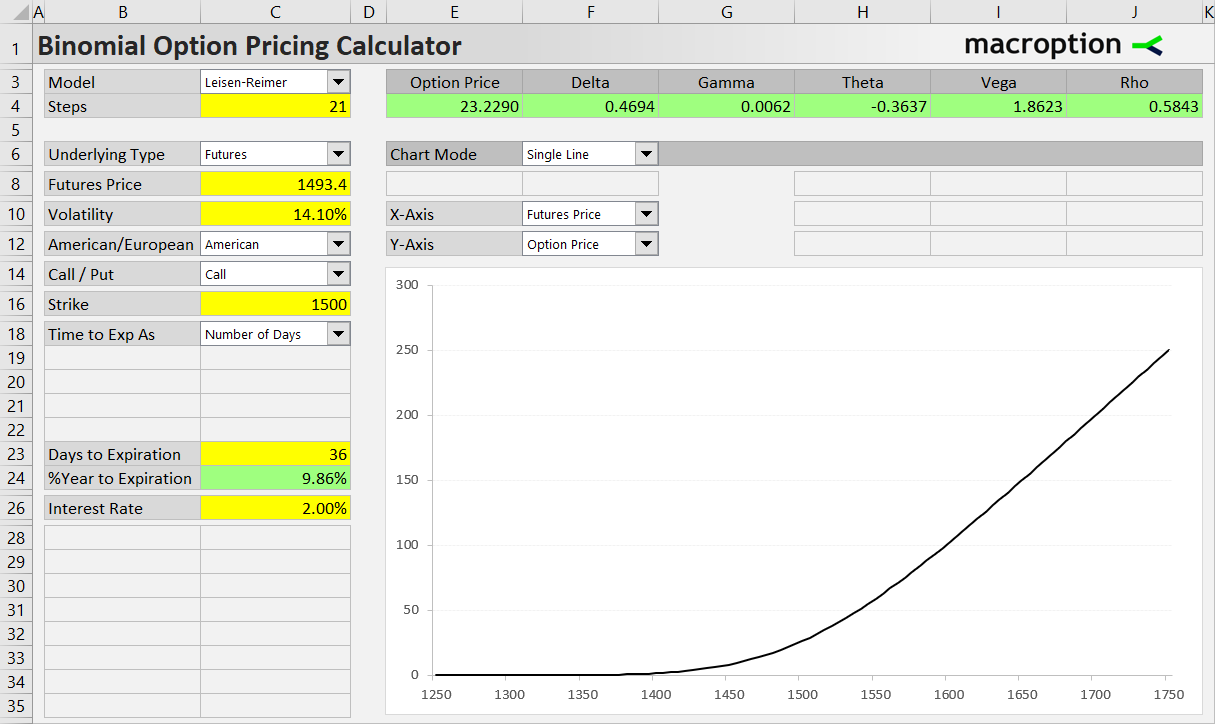The height and width of the screenshot is (724, 1215).
Task: Click the Gamma value 0.0062
Action: (726, 106)
